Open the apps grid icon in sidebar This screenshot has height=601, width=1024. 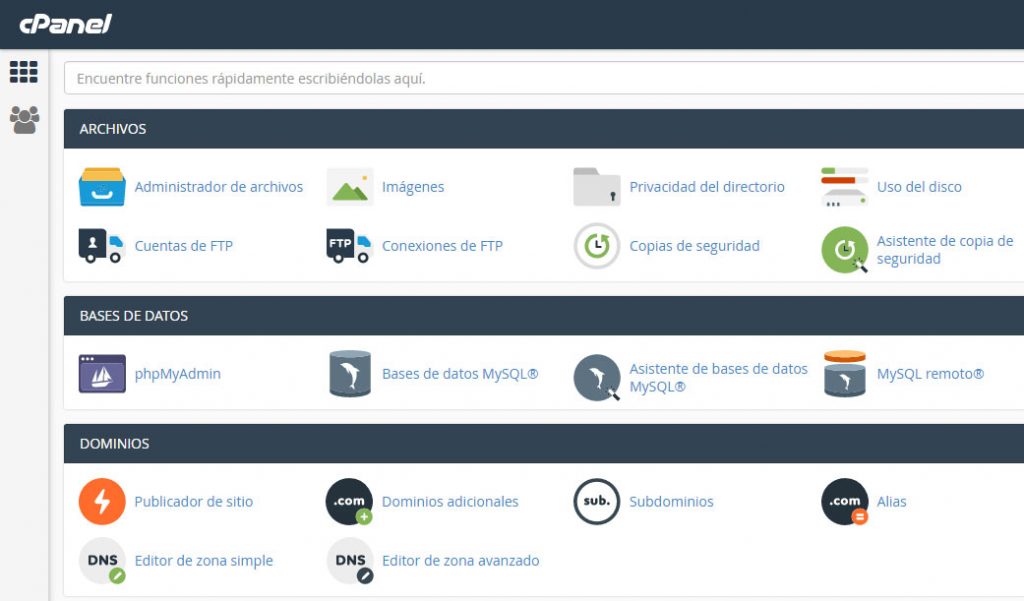click(23, 71)
